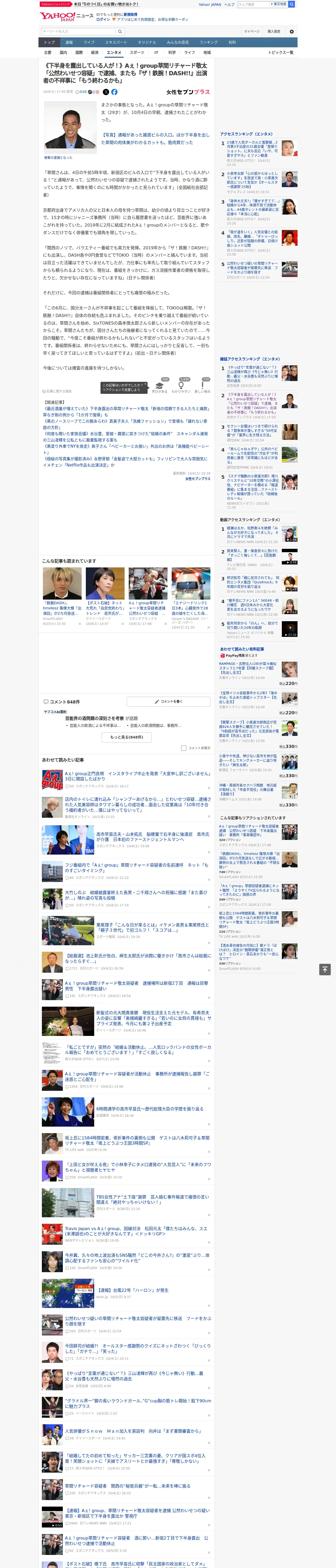The image size is (336, 1568).
Task: Open 購入履歴 link
Action: [x=274, y=32]
